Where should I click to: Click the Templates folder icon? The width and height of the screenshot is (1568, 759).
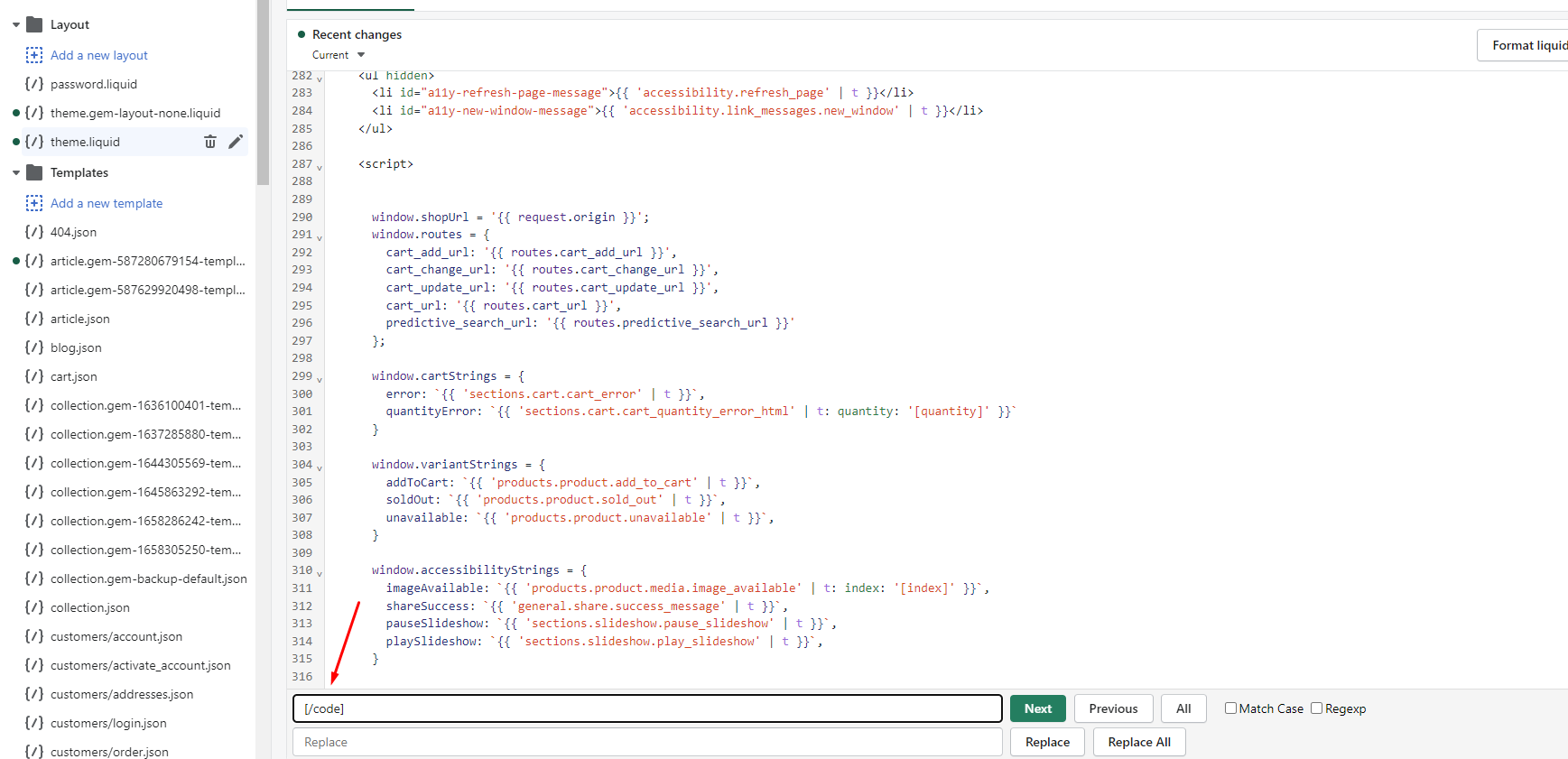coord(35,172)
